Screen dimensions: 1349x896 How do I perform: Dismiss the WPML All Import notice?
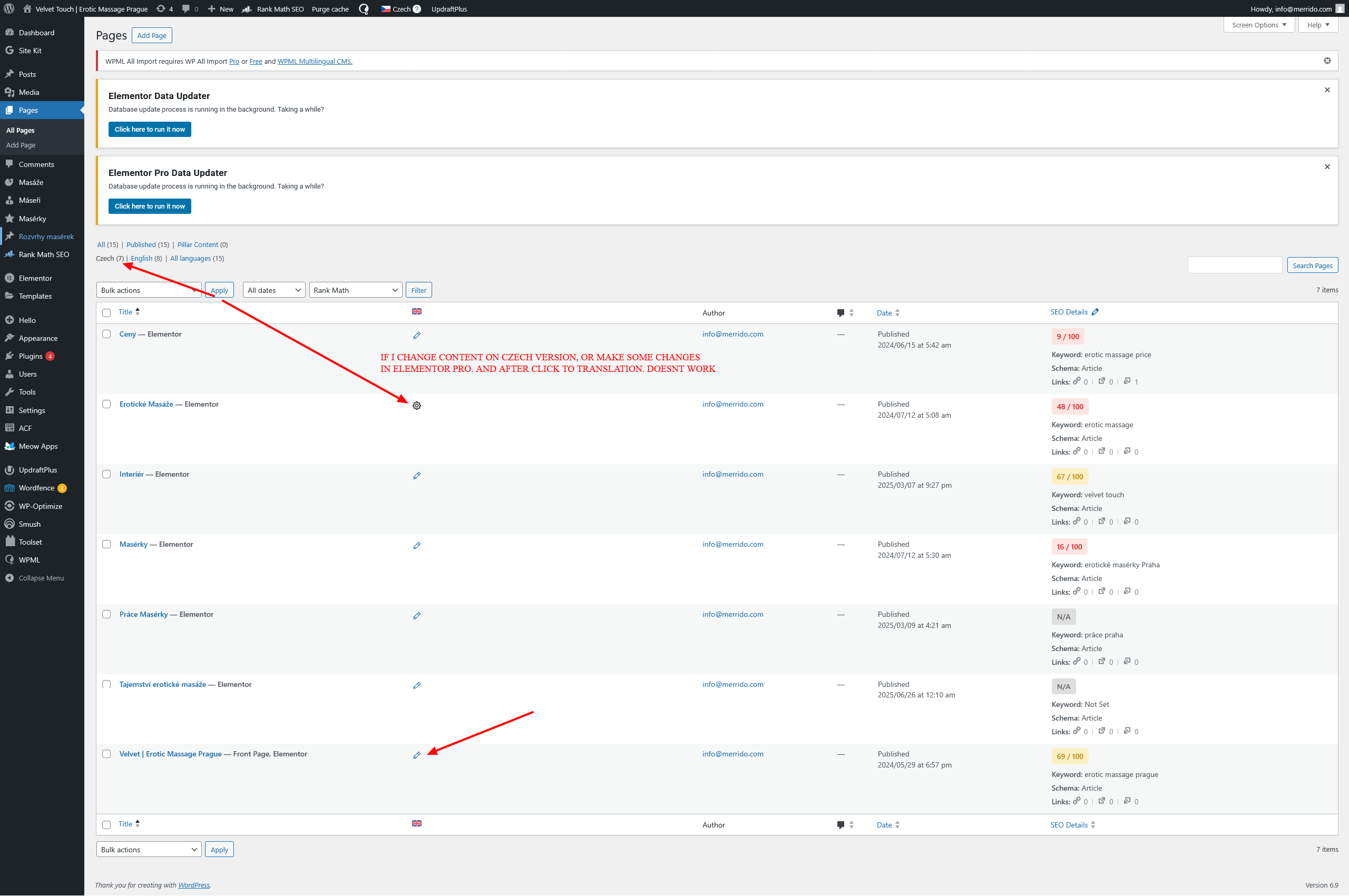pos(1327,61)
